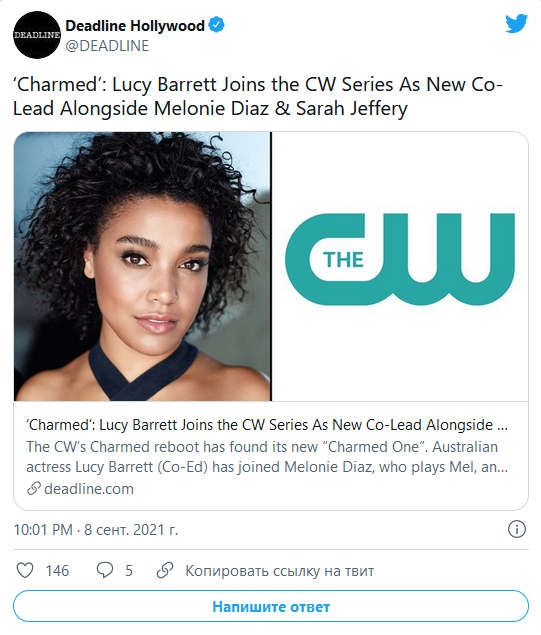Select Копировать ссылку на твит
This screenshot has width=541, height=635.
(279, 571)
